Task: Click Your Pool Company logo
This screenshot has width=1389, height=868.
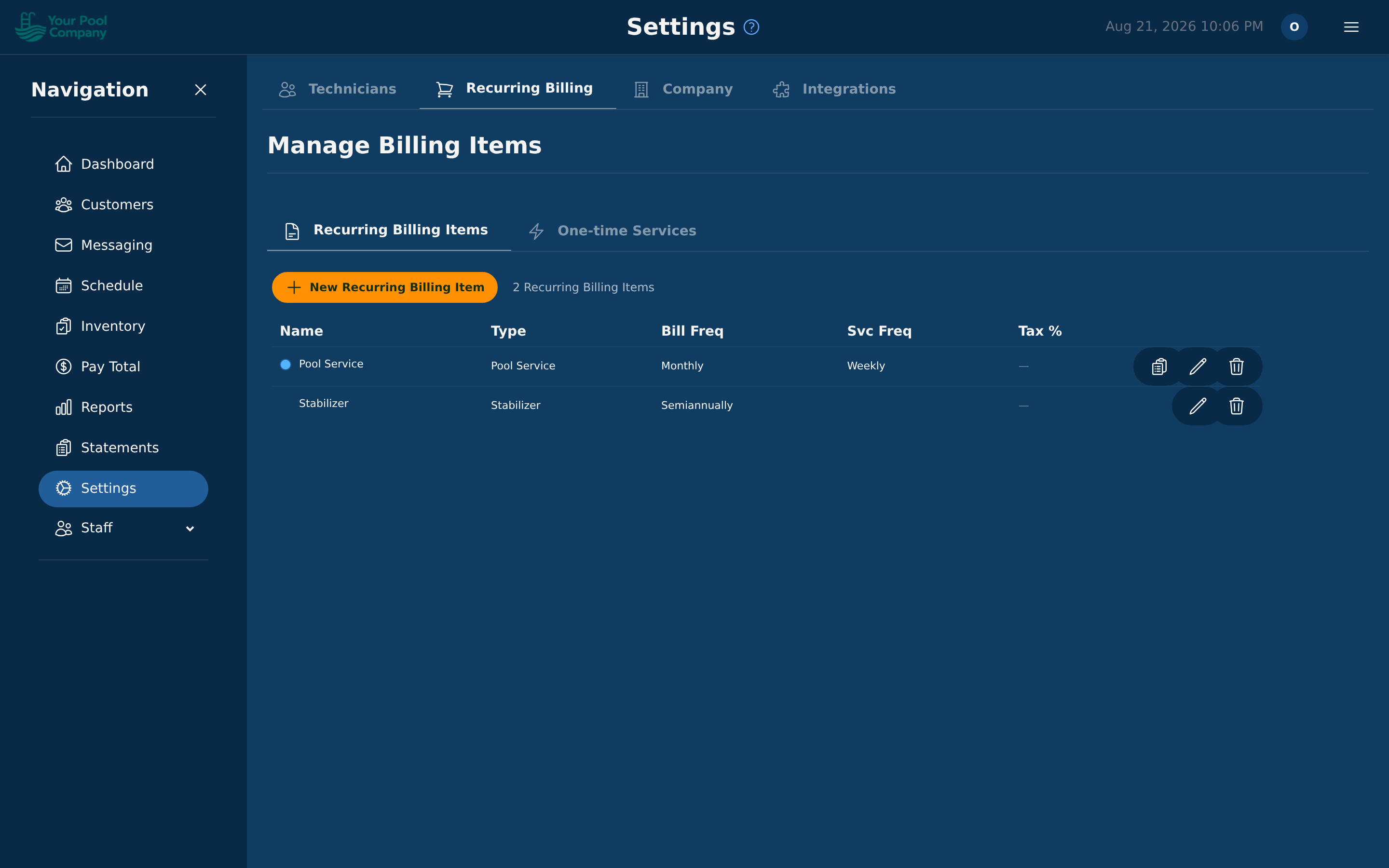Action: (61, 27)
